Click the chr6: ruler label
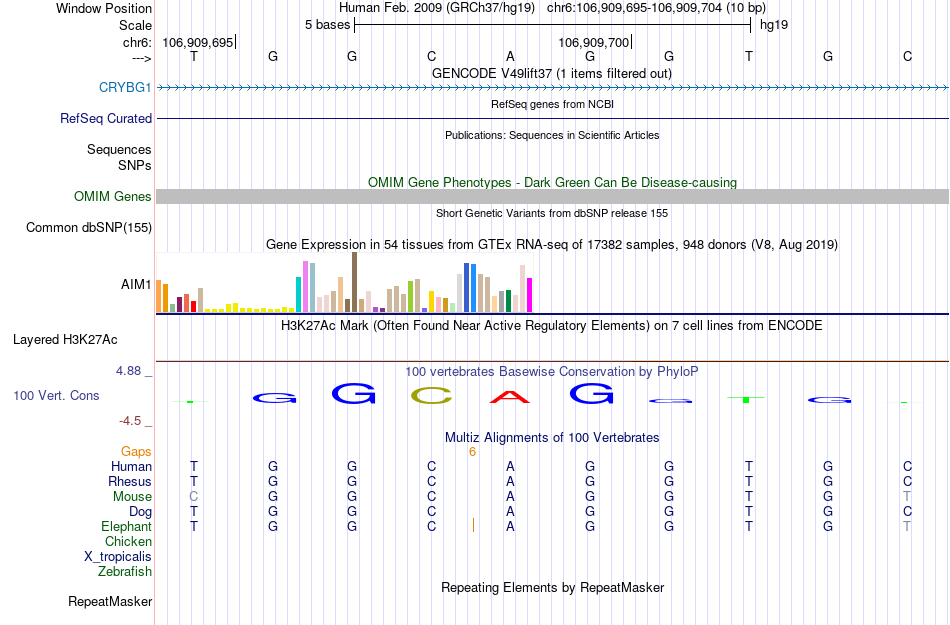 pyautogui.click(x=137, y=42)
